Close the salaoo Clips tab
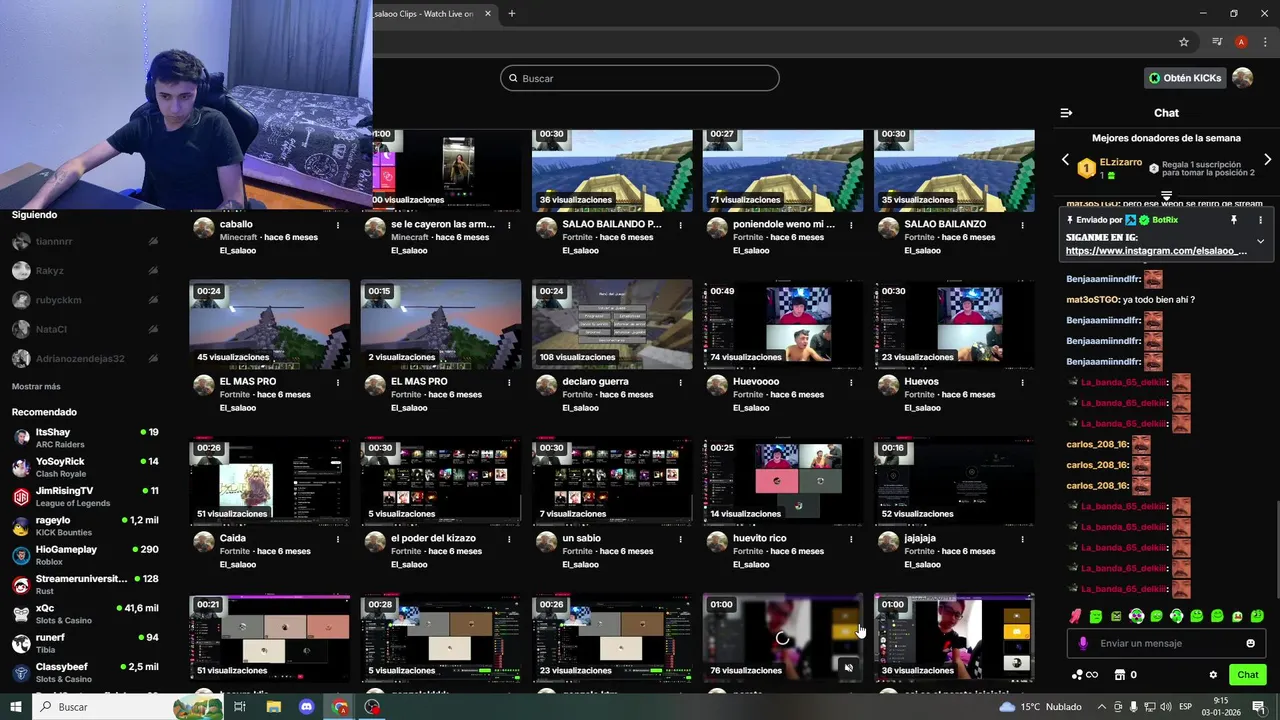The width and height of the screenshot is (1280, 720). tap(488, 14)
